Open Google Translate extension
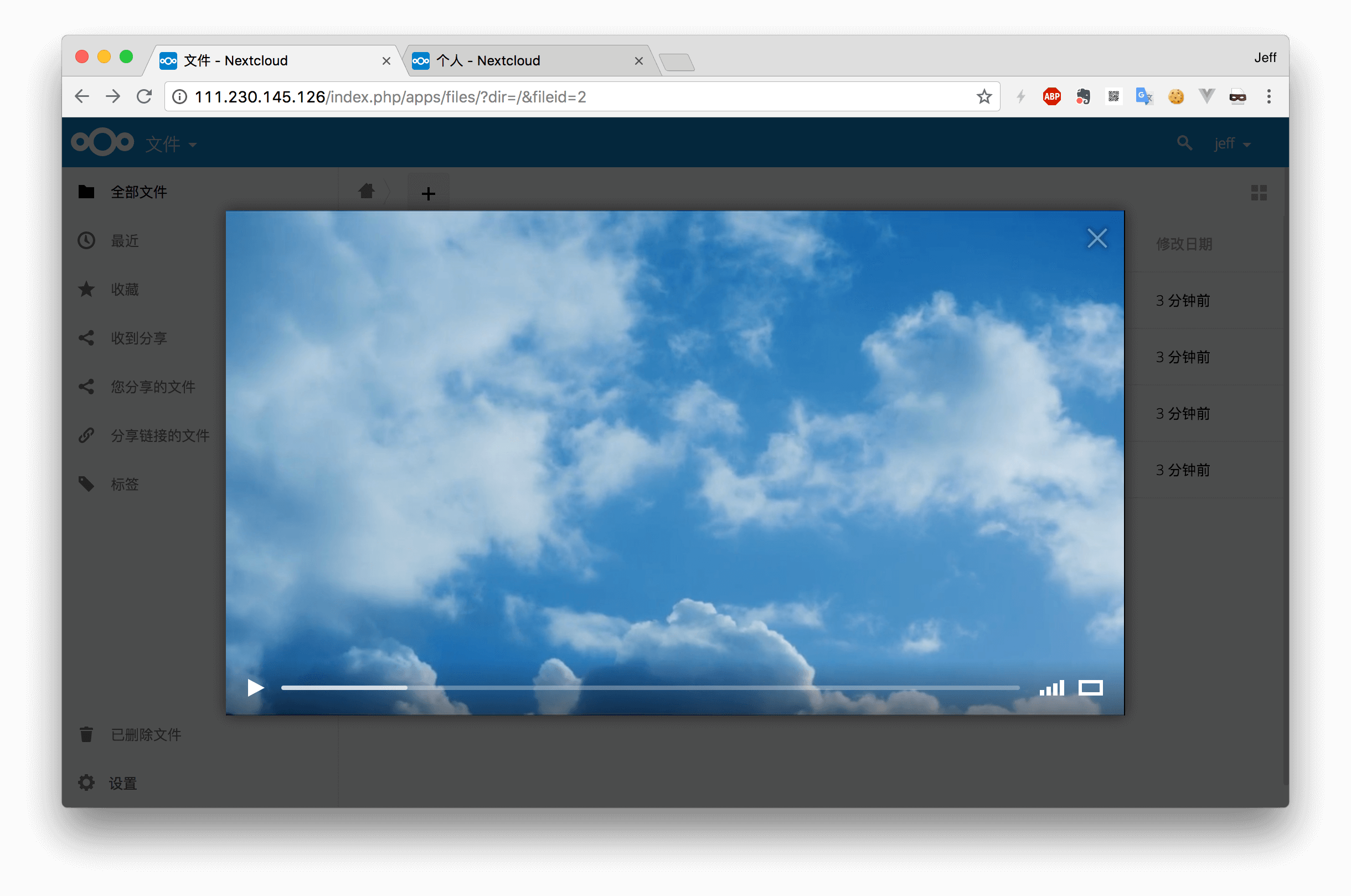The height and width of the screenshot is (896, 1351). click(1144, 96)
